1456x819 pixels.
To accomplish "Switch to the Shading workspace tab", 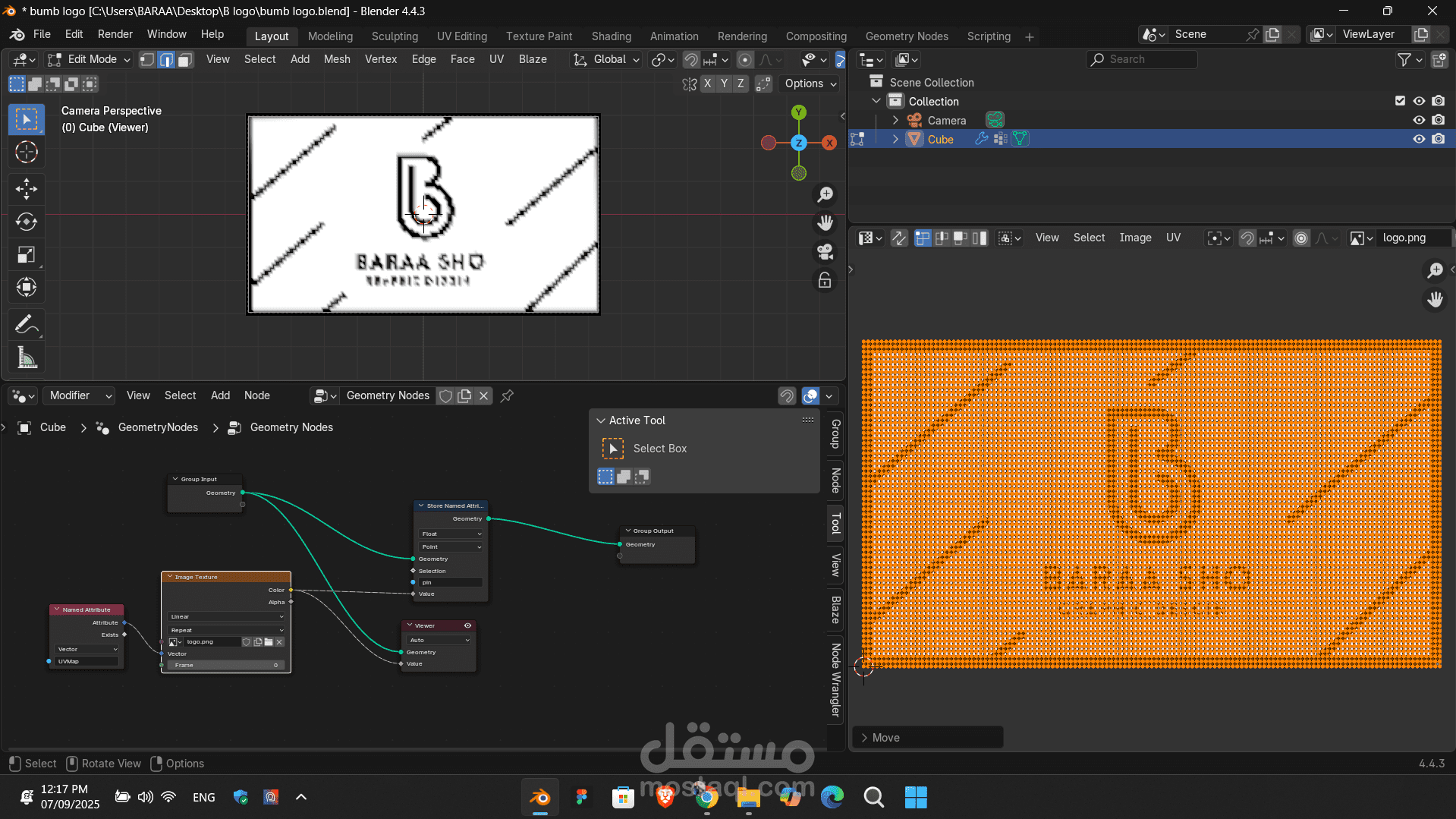I will pyautogui.click(x=611, y=36).
